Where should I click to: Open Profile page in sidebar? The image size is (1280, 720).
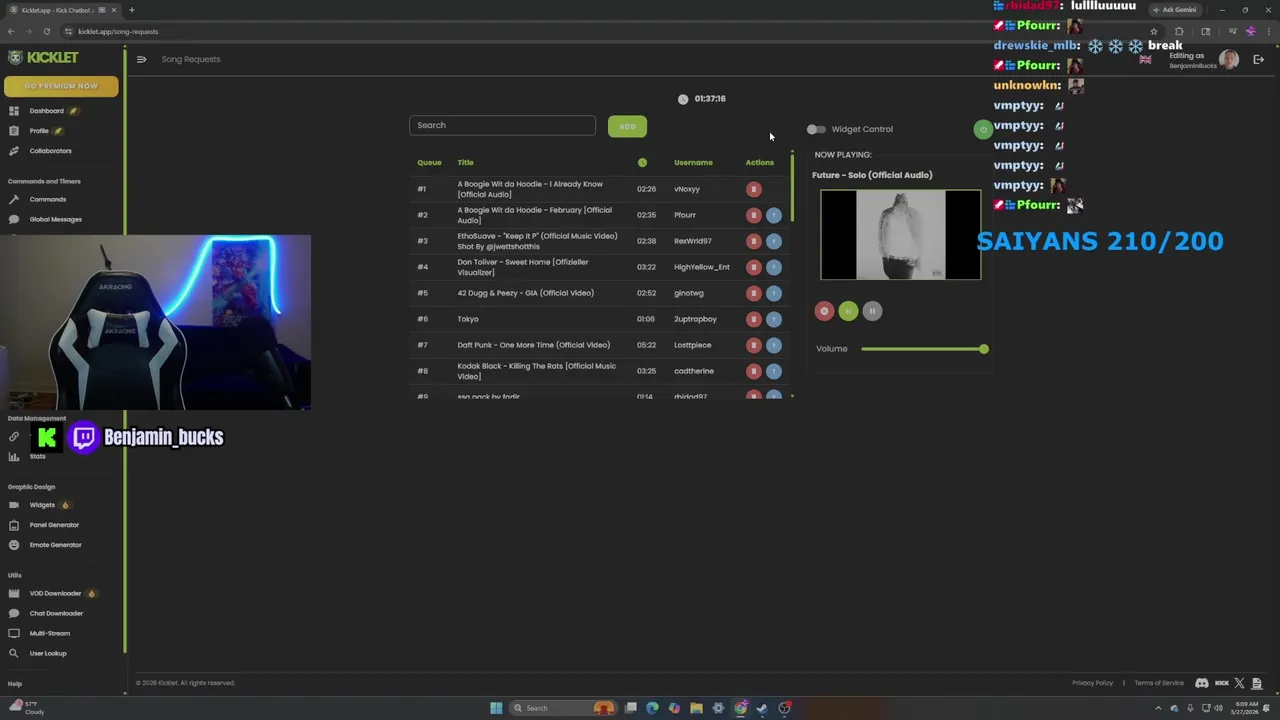pos(39,131)
